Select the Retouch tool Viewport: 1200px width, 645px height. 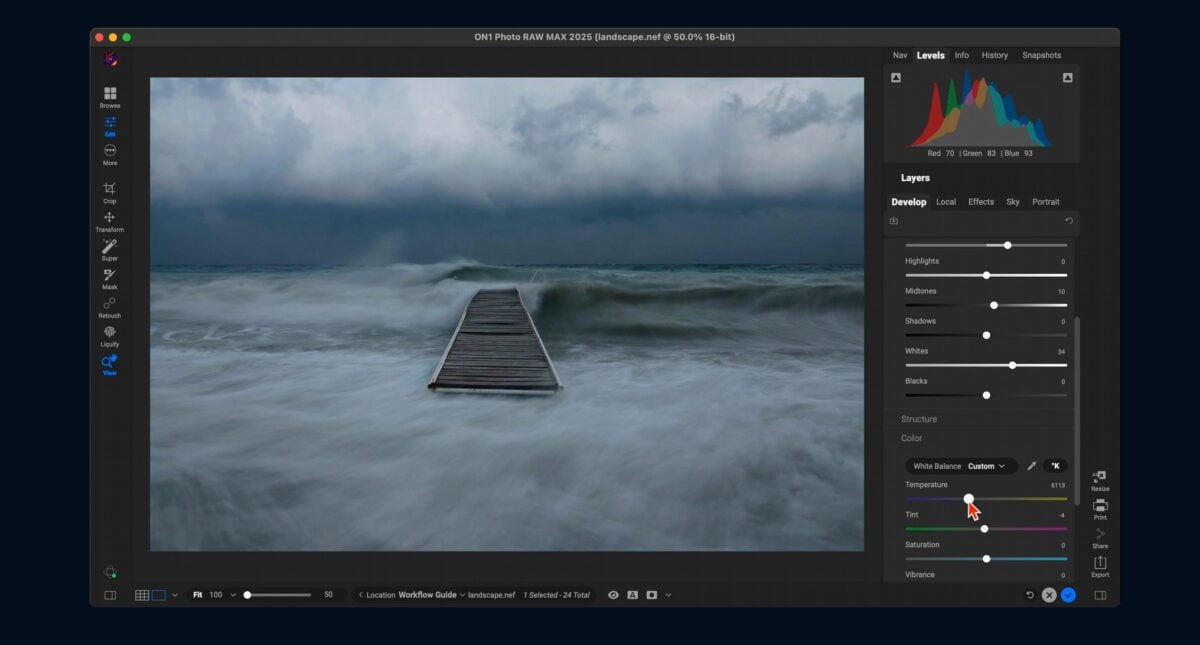click(110, 307)
